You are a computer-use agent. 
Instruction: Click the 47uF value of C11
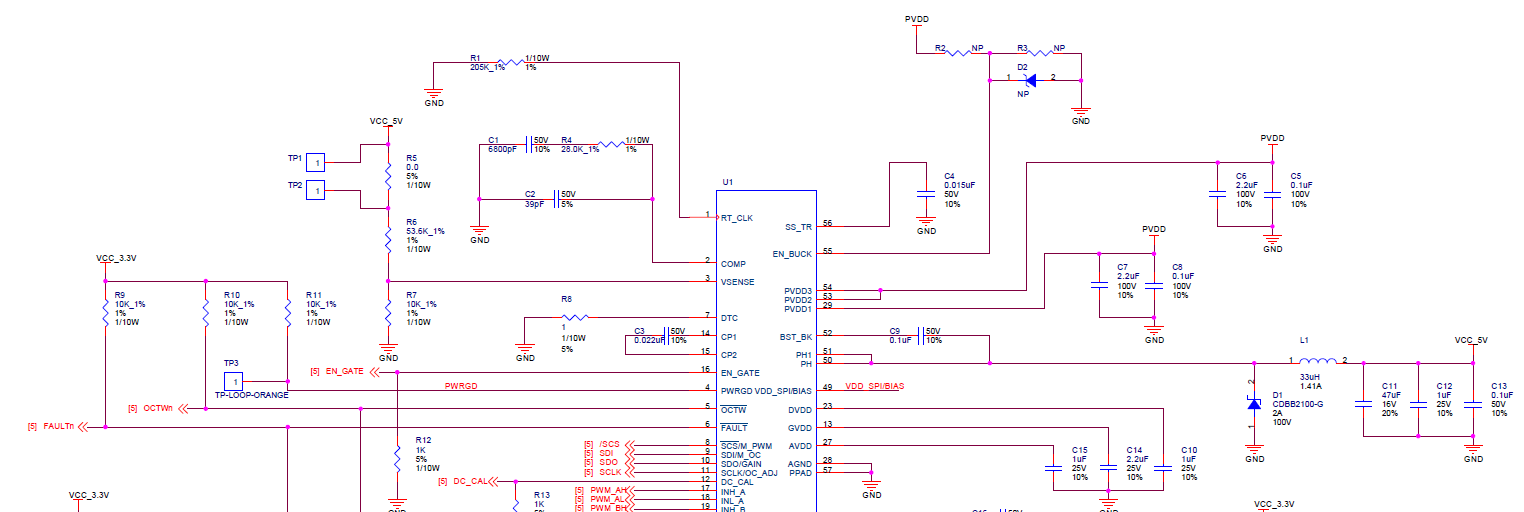1391,395
